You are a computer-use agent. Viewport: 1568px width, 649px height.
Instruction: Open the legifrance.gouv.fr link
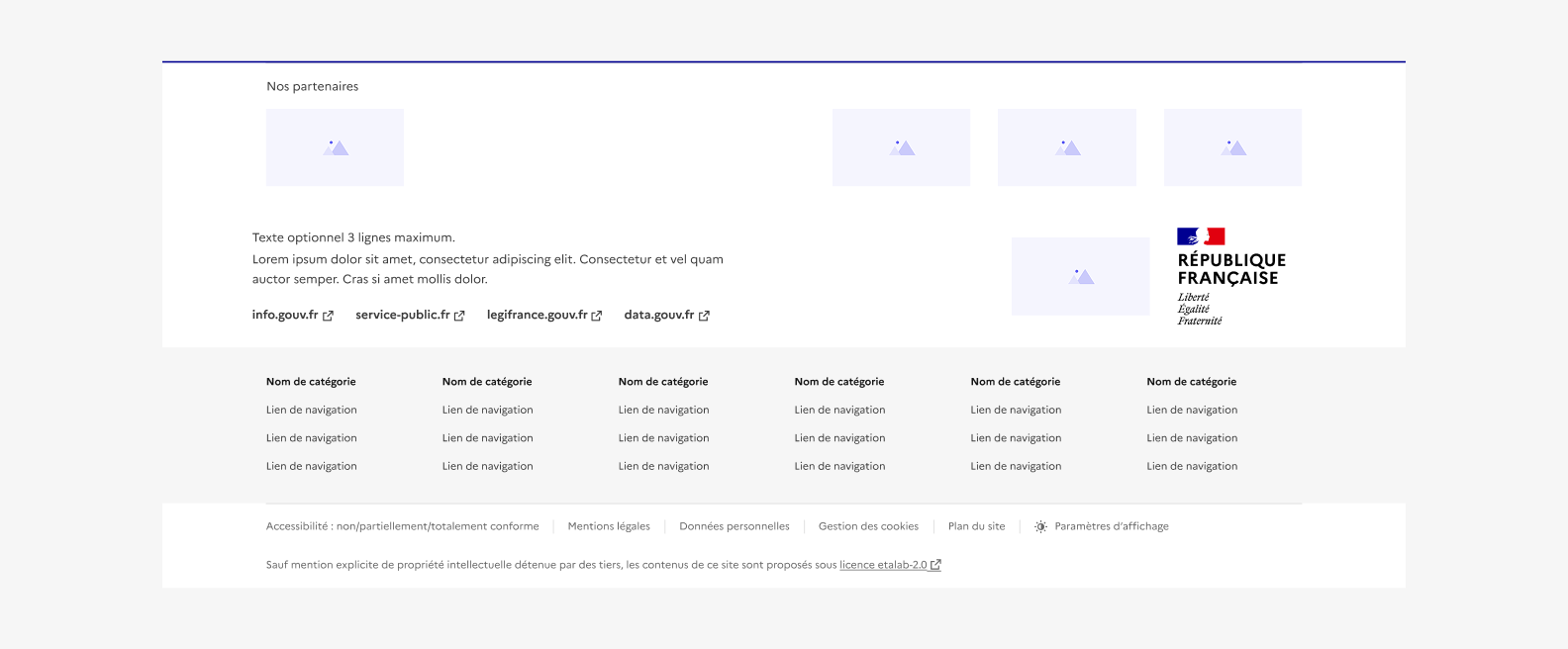[537, 315]
